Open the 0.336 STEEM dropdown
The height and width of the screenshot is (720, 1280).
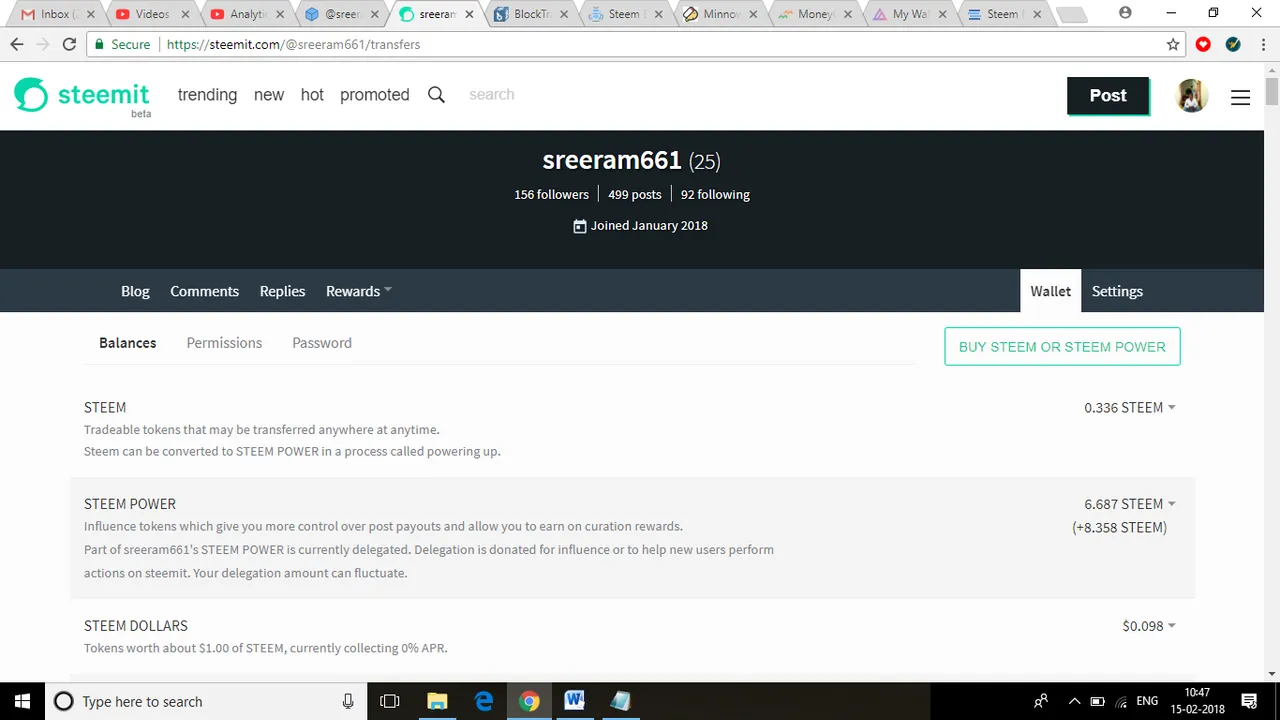tap(1130, 407)
